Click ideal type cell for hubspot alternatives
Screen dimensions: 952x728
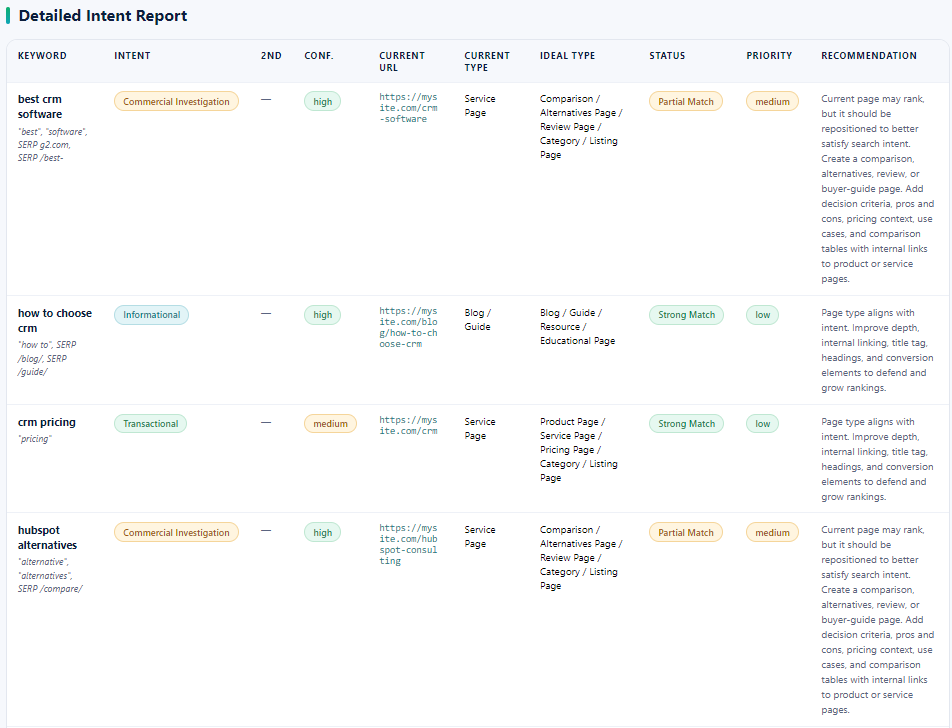click(x=581, y=557)
